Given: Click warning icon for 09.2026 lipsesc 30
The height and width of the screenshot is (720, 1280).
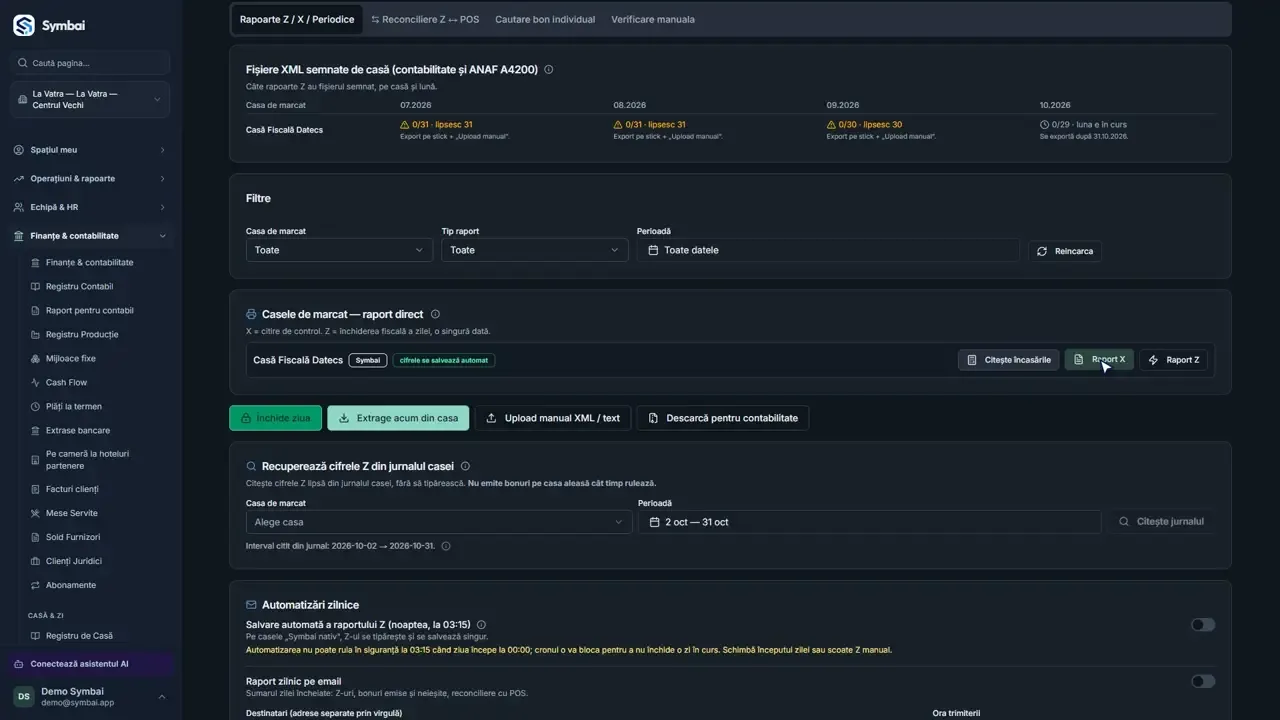Looking at the screenshot, I should [831, 125].
